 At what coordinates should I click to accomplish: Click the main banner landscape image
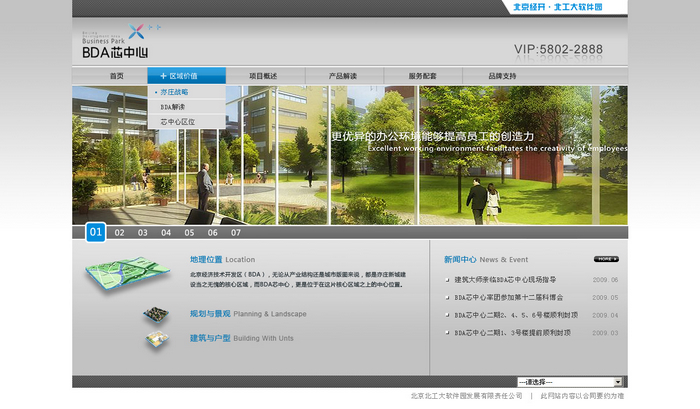click(350, 155)
